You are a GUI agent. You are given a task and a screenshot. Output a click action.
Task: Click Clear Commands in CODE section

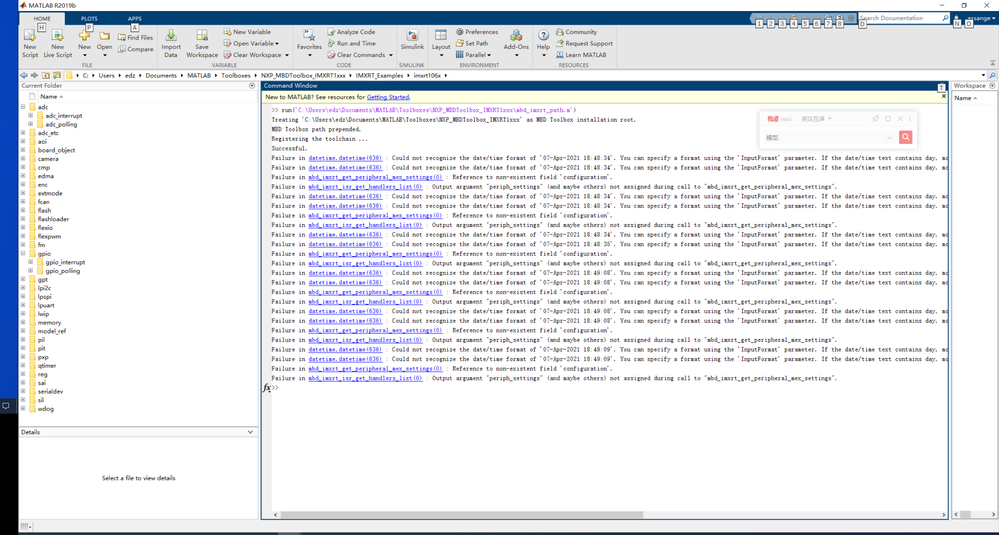(x=360, y=55)
